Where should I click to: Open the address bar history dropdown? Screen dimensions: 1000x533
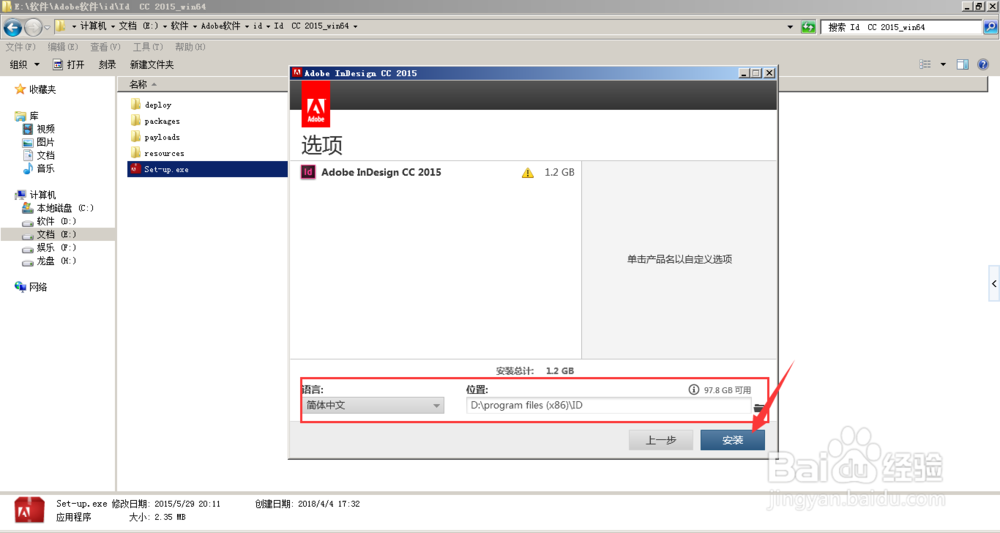(x=790, y=27)
